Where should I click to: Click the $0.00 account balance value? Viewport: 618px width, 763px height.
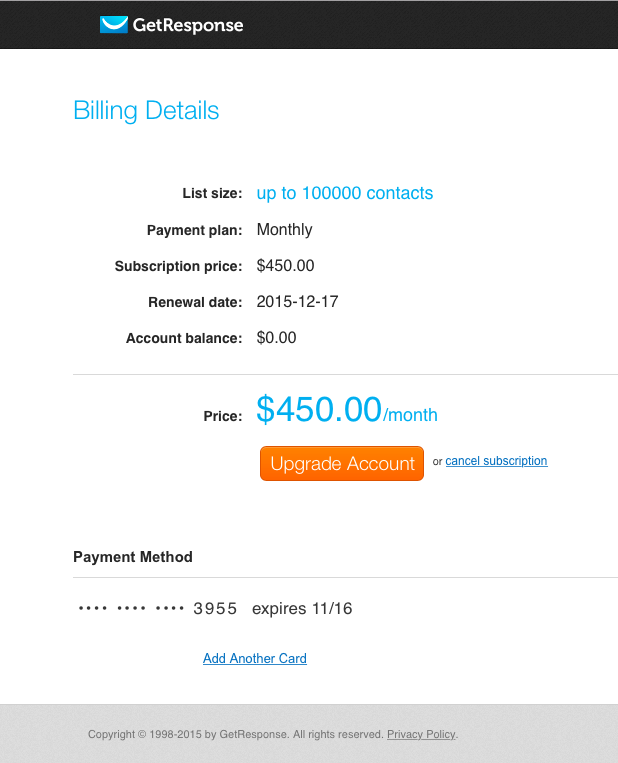click(277, 338)
